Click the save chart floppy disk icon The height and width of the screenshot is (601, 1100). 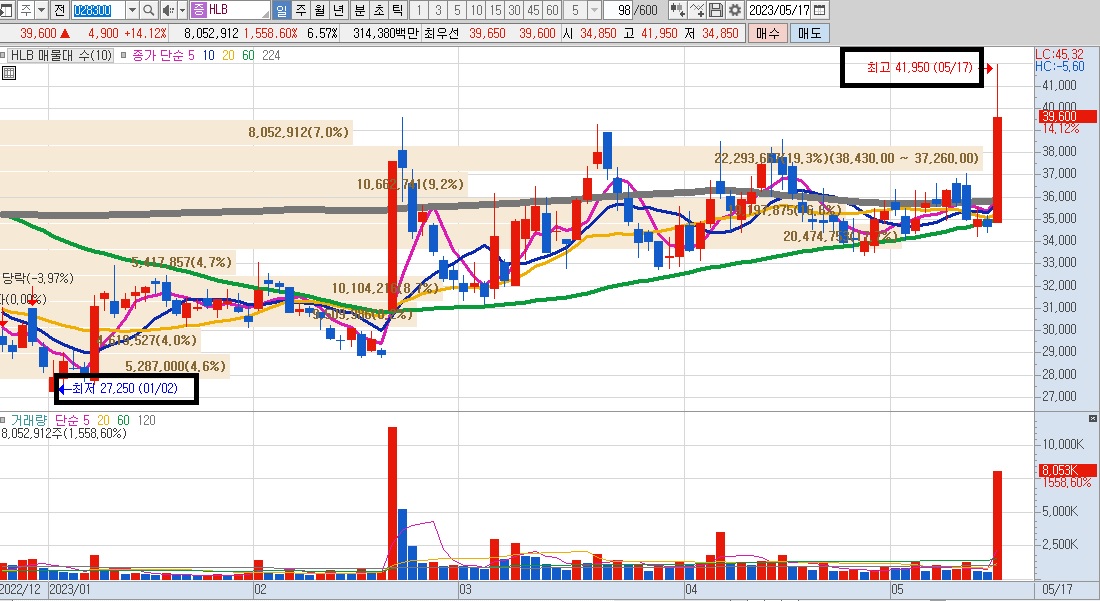(716, 10)
